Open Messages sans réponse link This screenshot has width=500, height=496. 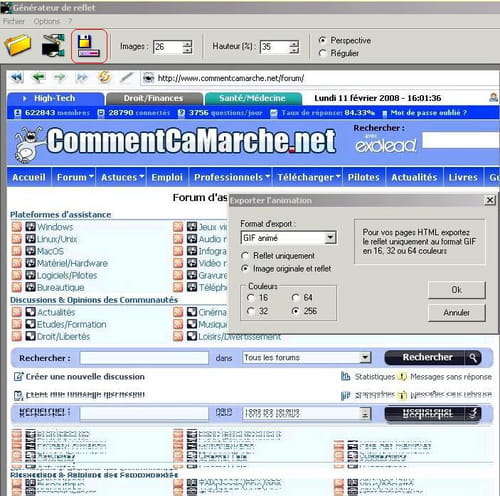click(x=451, y=377)
